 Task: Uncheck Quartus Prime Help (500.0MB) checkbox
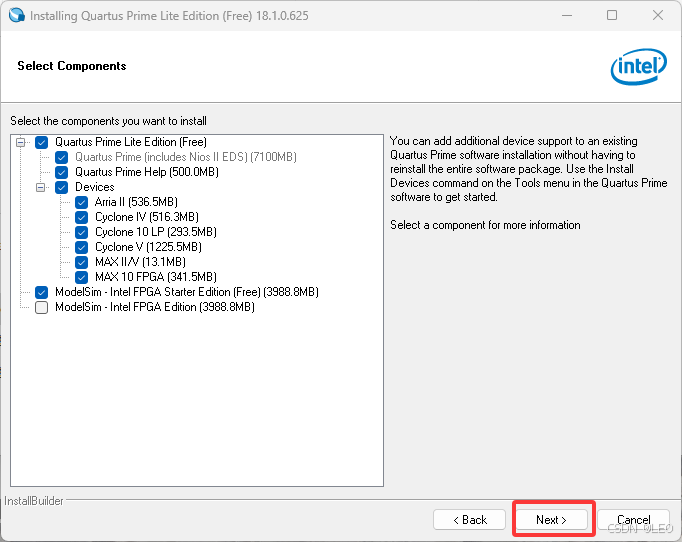[x=61, y=172]
